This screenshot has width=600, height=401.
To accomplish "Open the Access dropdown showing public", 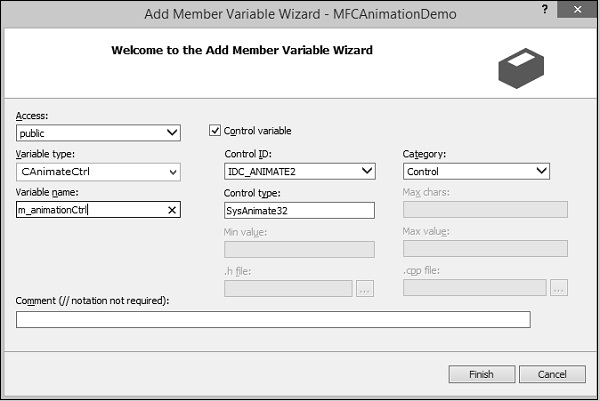I will click(x=172, y=132).
